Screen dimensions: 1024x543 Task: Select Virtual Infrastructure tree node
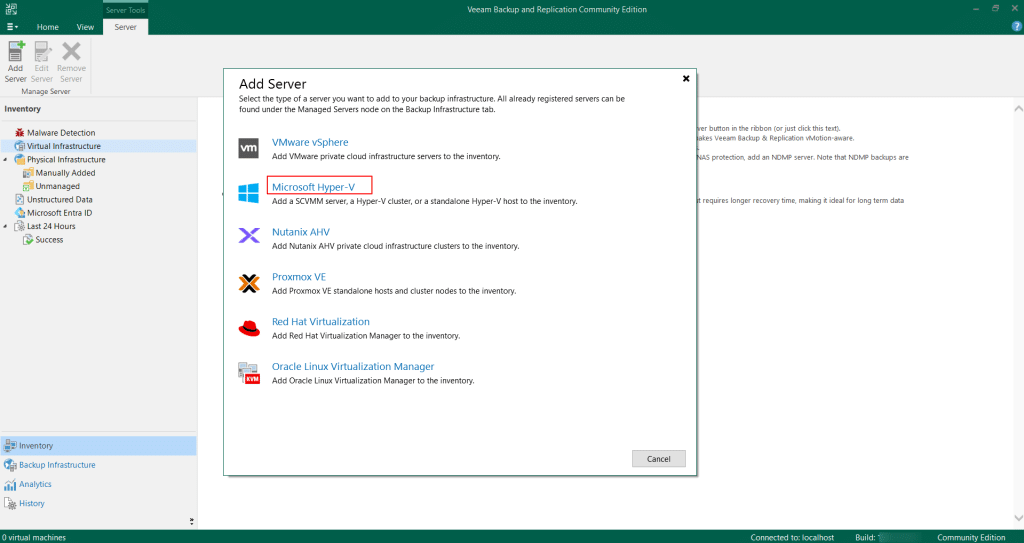click(x=63, y=146)
